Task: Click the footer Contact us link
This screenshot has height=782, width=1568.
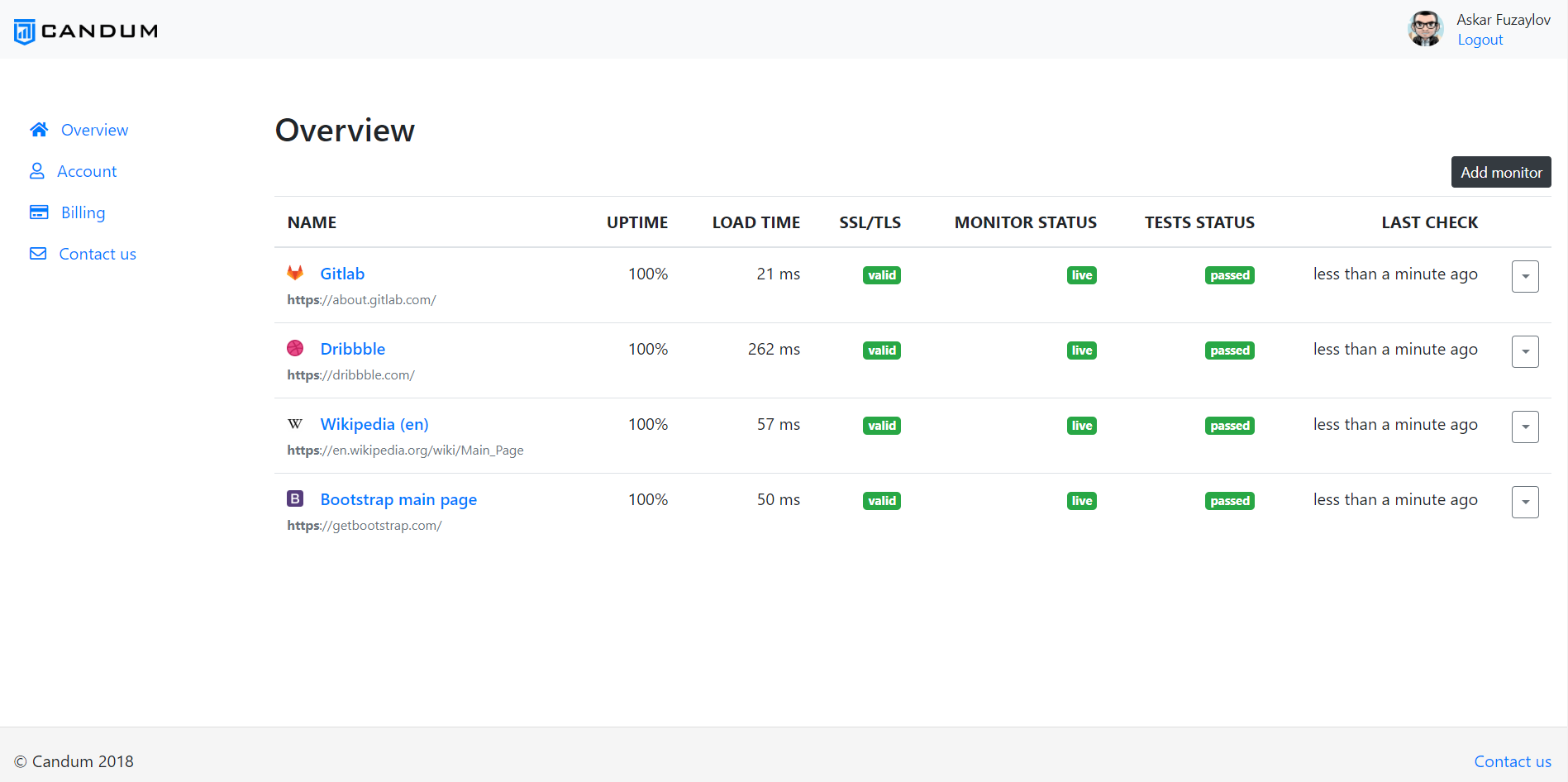Action: (1513, 761)
